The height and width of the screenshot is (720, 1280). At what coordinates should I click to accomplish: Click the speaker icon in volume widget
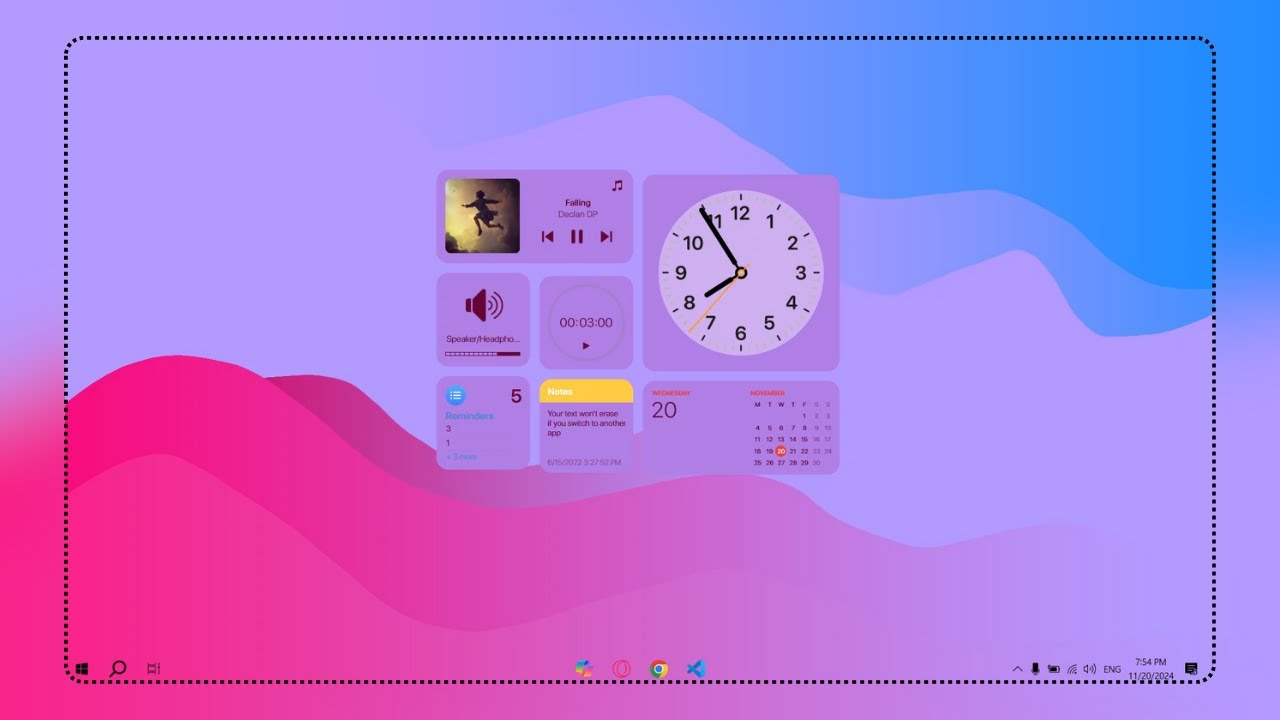(484, 306)
